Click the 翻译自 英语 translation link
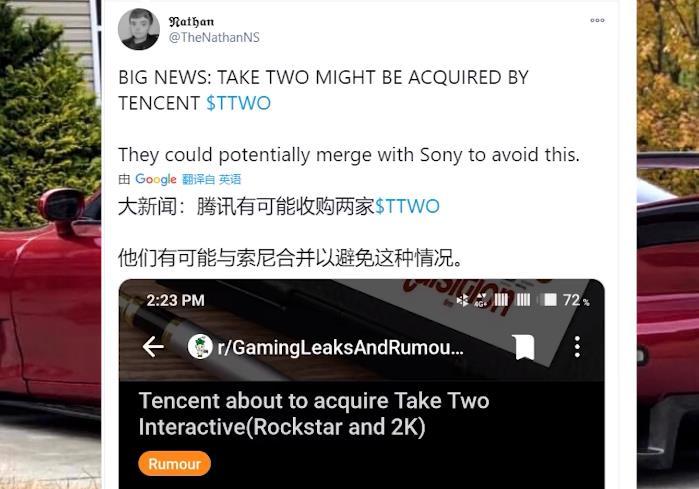This screenshot has width=699, height=489. (212, 179)
